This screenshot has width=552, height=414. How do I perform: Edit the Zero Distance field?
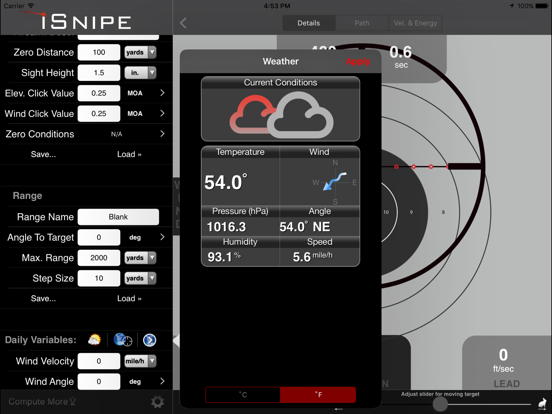[x=99, y=52]
